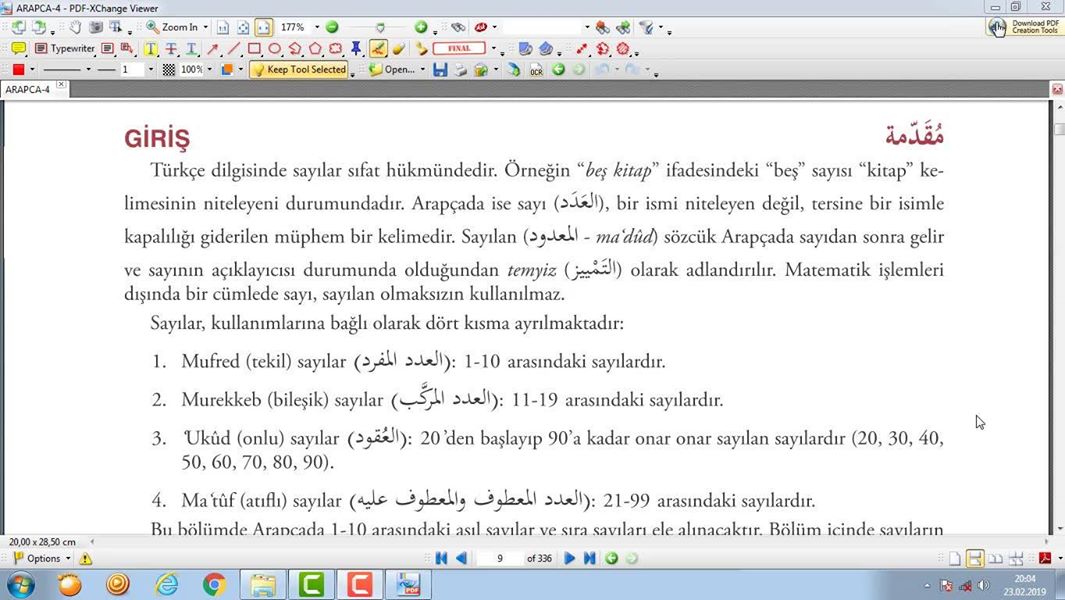Open the zoom percentage dropdown
This screenshot has width=1065, height=600.
click(x=317, y=27)
